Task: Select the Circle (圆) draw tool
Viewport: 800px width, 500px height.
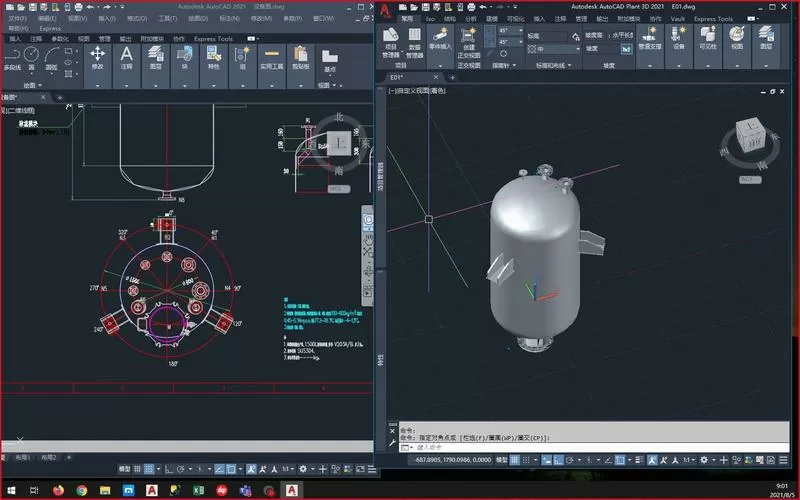Action: (31, 59)
